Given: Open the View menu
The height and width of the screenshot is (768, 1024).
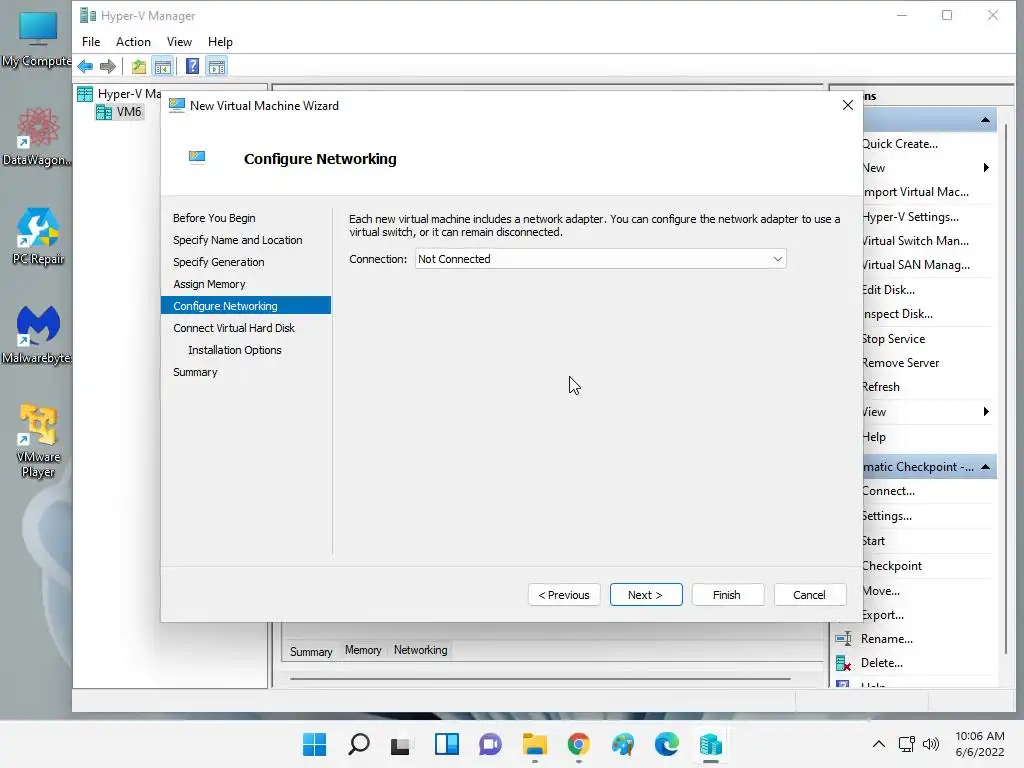Looking at the screenshot, I should click(179, 42).
